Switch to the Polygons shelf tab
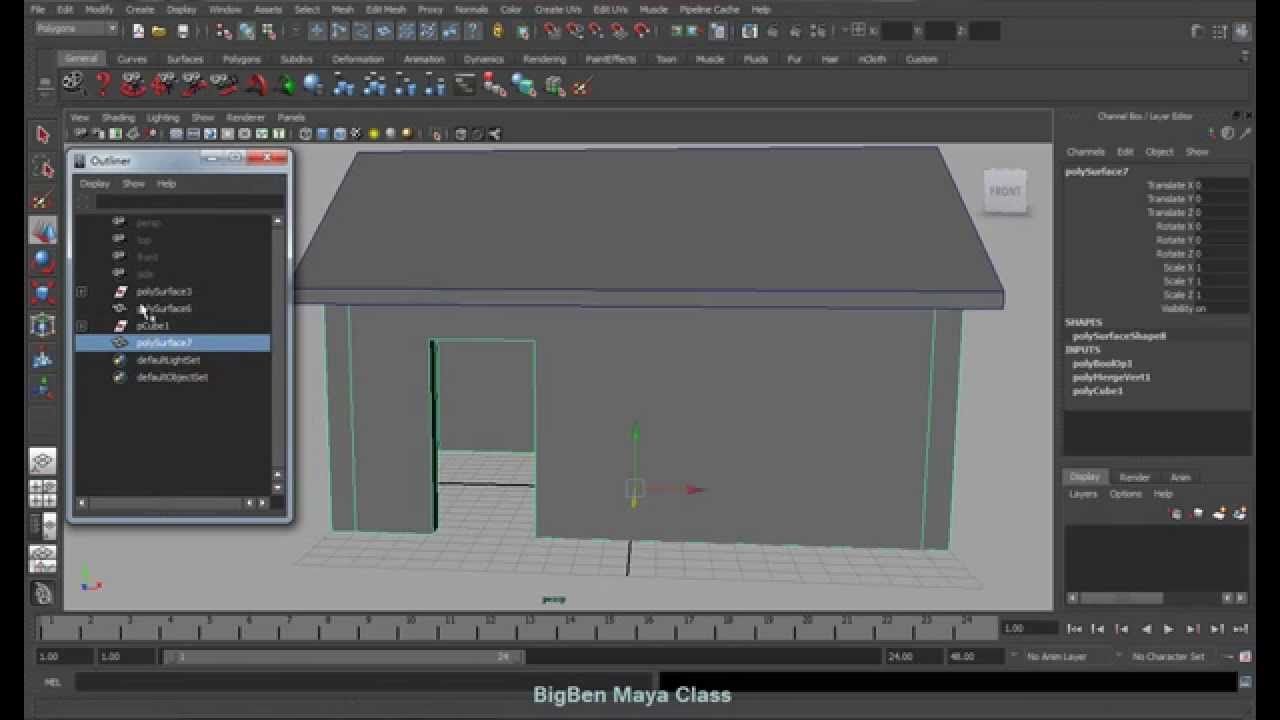 [x=241, y=59]
